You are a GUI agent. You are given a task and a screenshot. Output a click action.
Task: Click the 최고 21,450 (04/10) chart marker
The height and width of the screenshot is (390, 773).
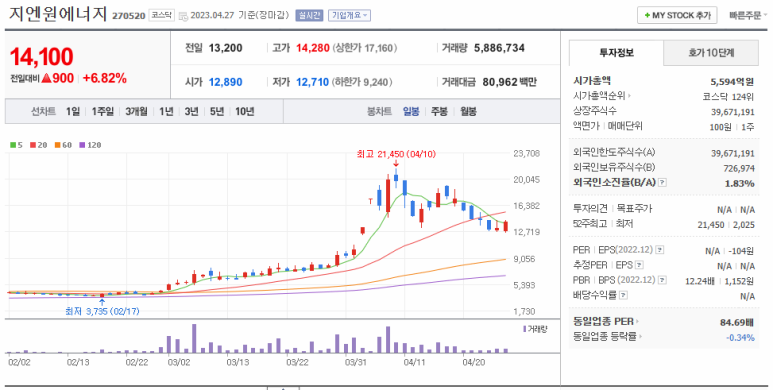click(396, 155)
